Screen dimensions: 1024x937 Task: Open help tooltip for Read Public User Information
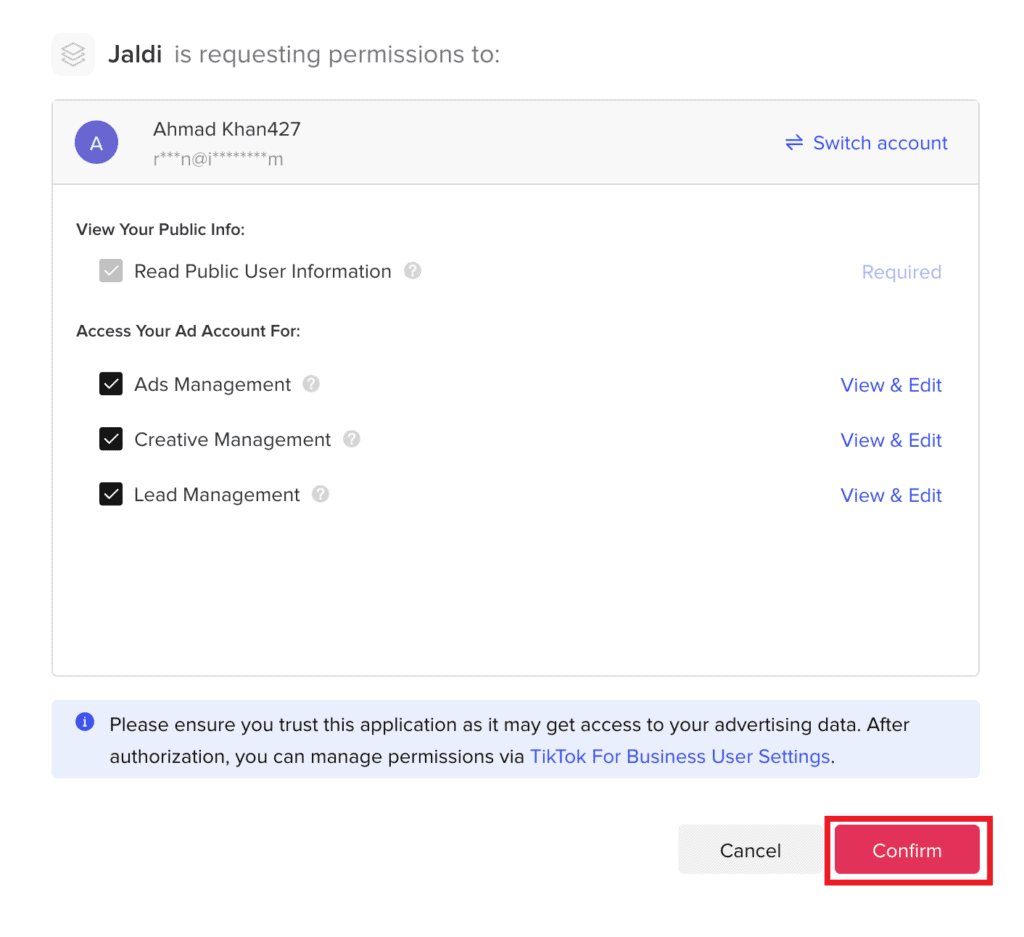pos(412,270)
